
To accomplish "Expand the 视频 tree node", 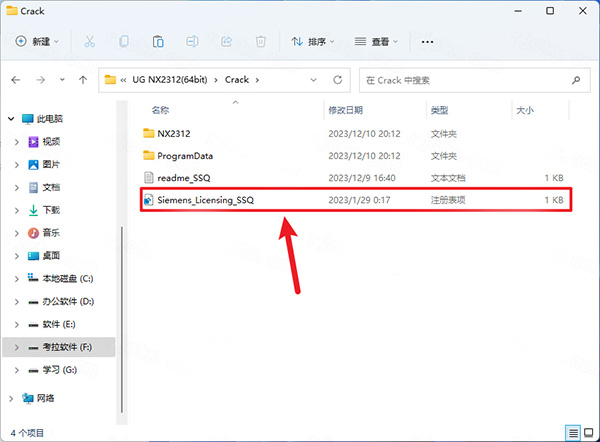I will [16, 142].
